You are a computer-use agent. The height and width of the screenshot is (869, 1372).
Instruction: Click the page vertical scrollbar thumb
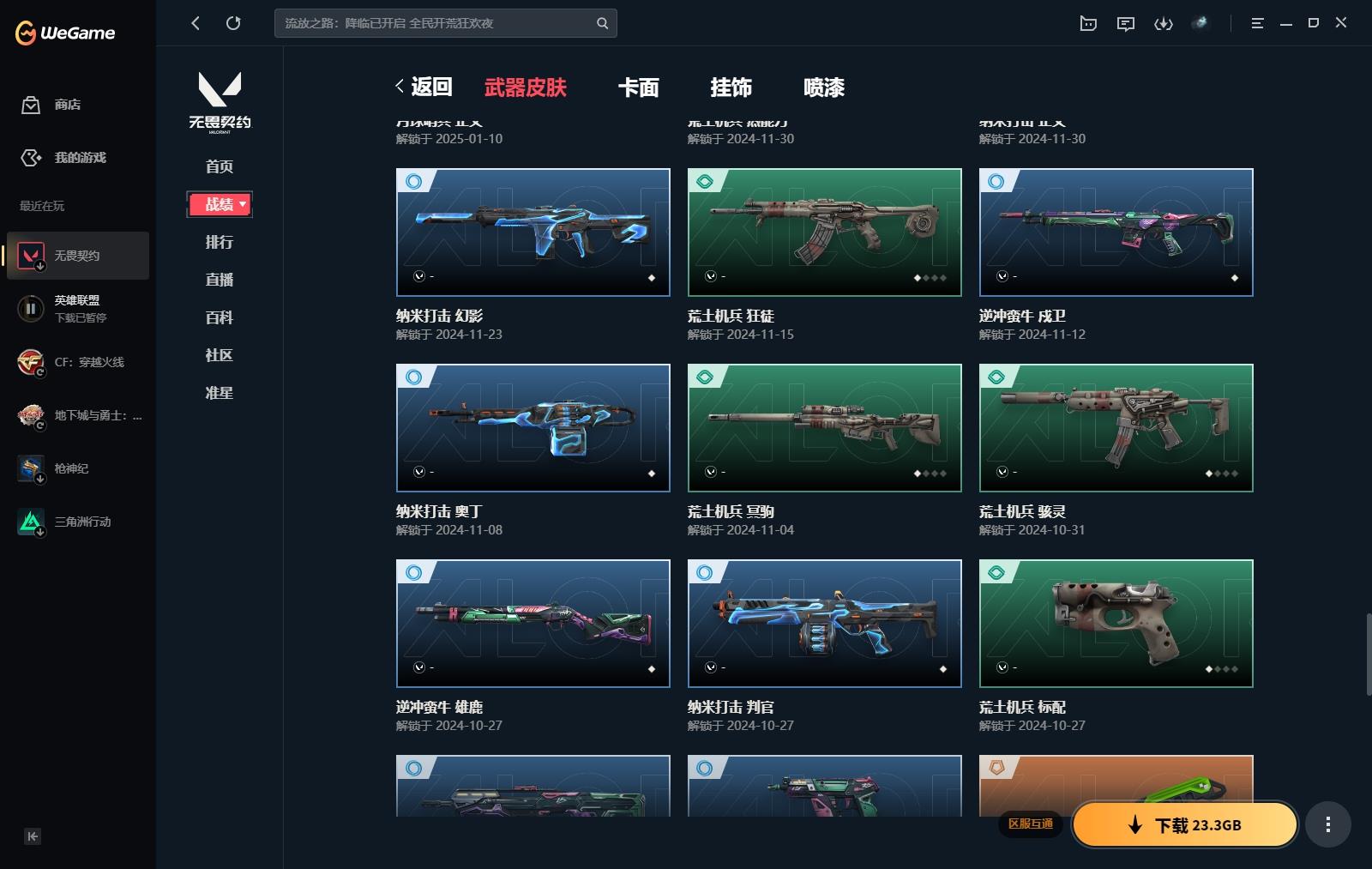(x=1368, y=654)
